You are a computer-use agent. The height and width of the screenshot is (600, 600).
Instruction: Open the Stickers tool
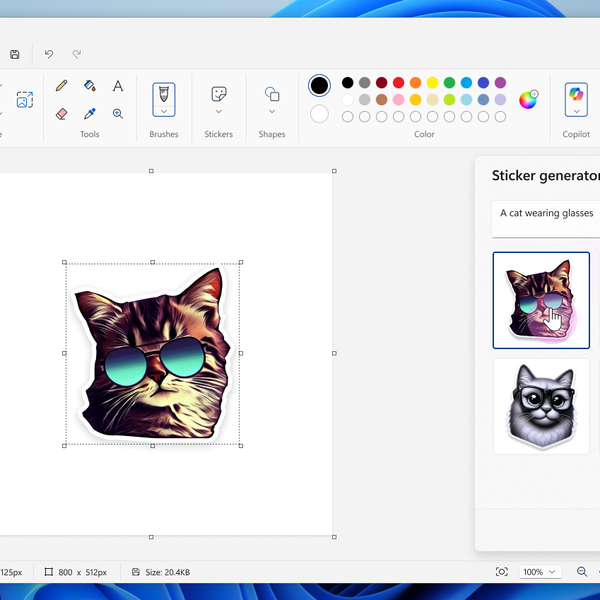click(x=219, y=94)
